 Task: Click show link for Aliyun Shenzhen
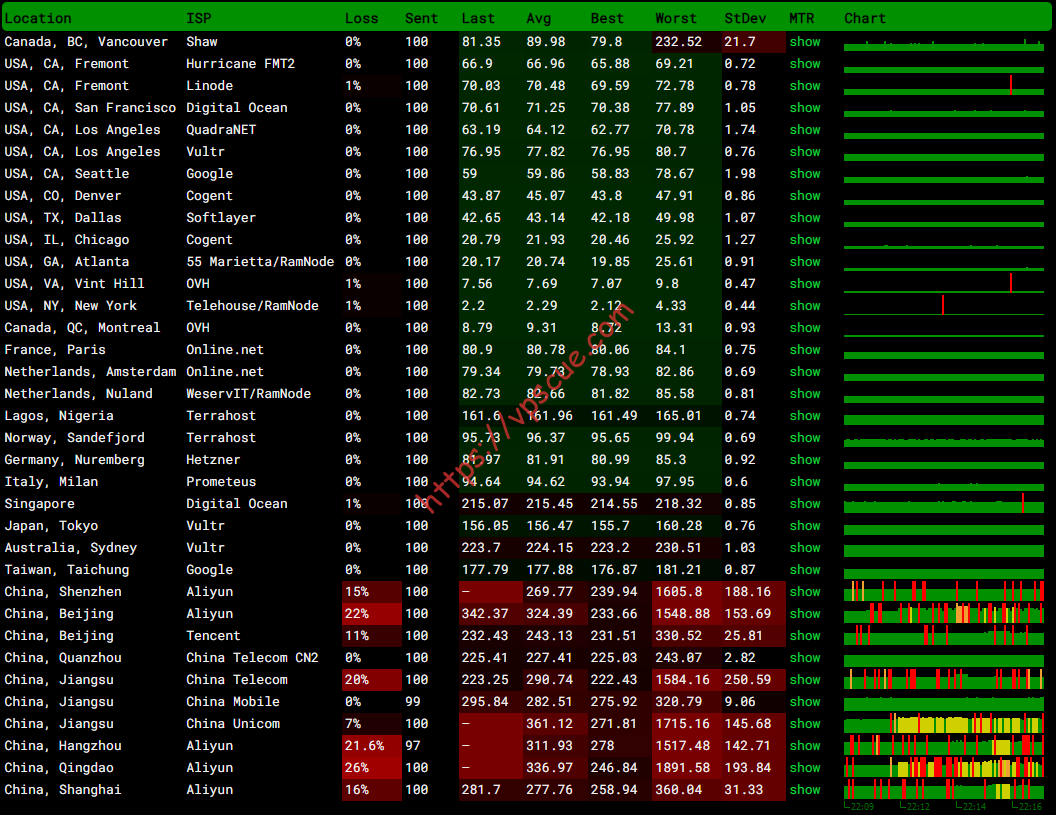pos(805,592)
